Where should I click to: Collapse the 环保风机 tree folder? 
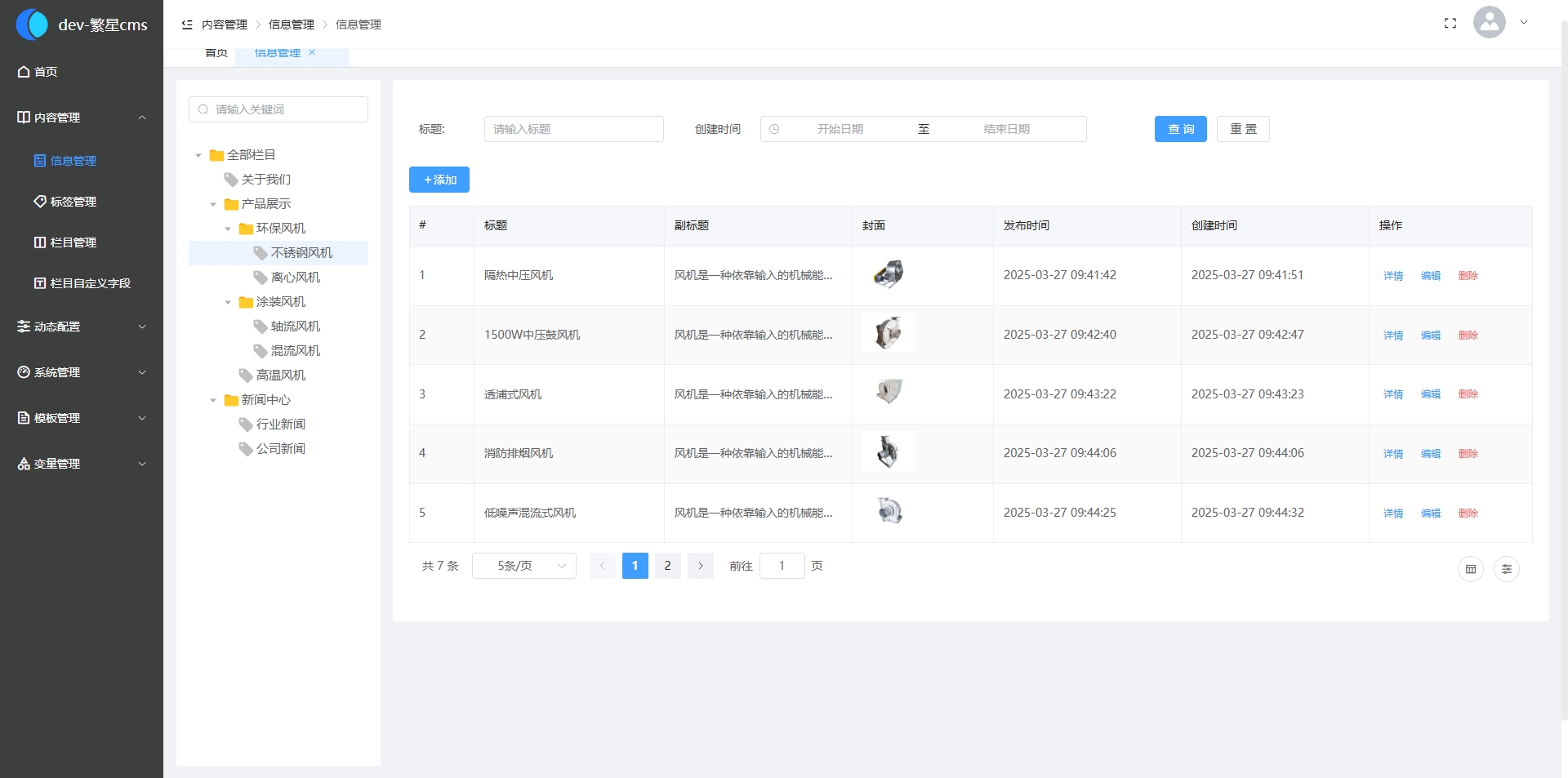tap(228, 229)
